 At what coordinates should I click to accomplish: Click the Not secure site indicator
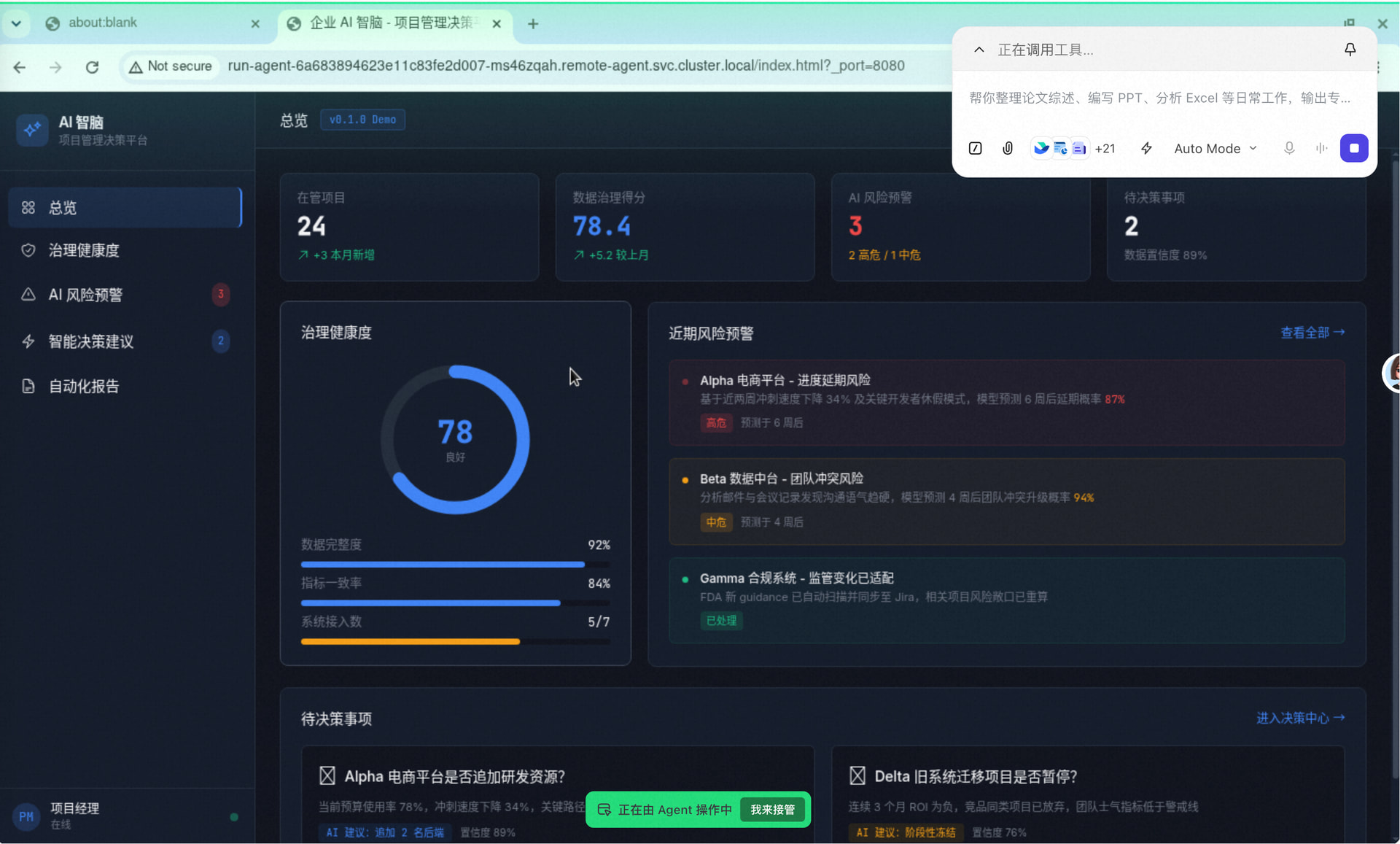(x=171, y=66)
